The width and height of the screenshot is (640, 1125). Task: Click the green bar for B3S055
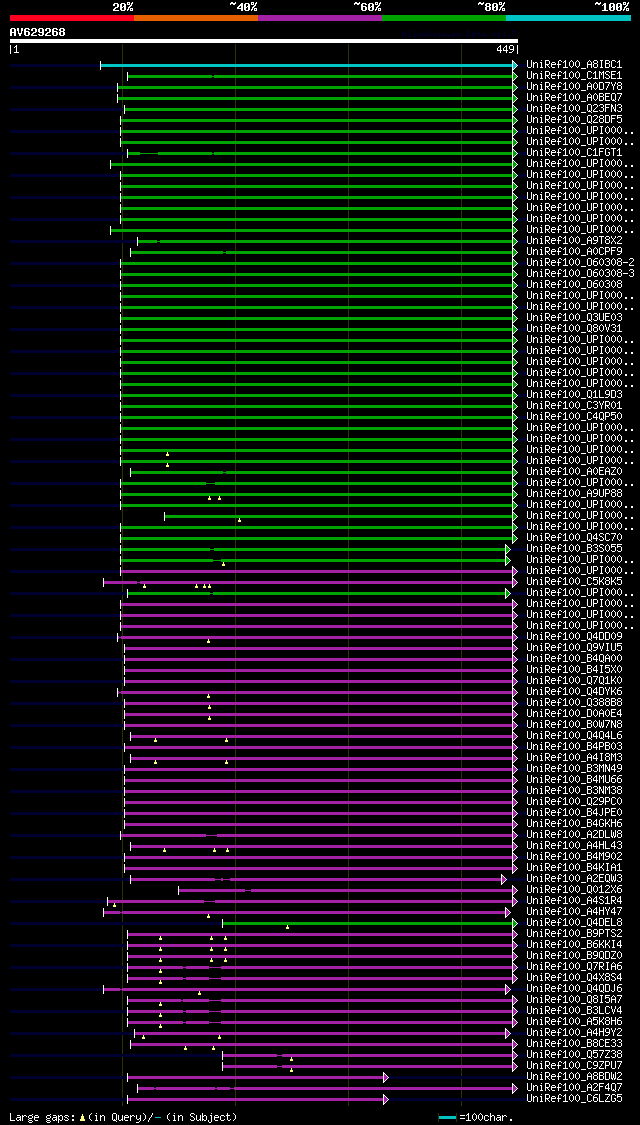tap(315, 550)
